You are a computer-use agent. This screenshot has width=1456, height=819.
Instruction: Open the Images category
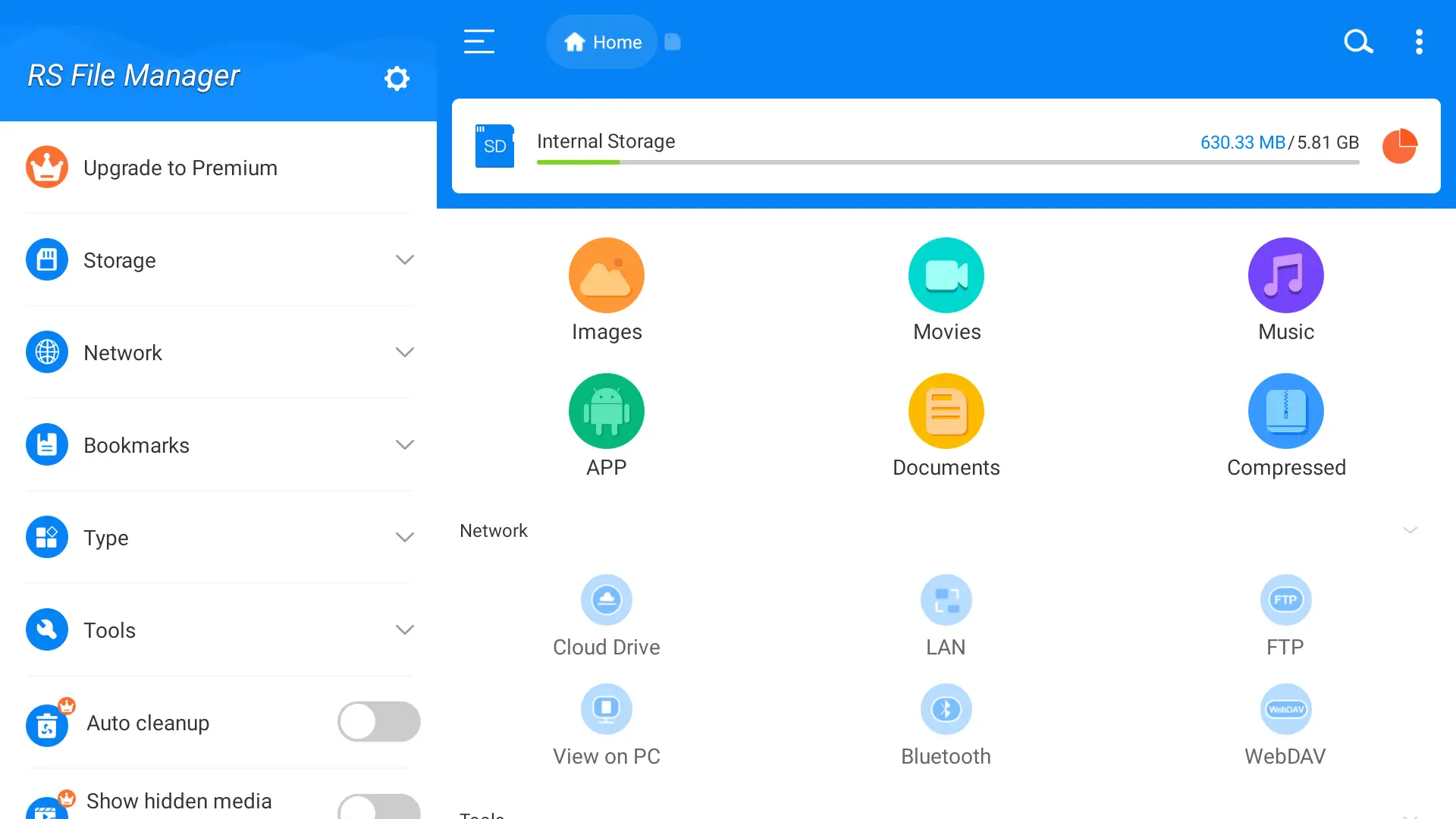[606, 290]
